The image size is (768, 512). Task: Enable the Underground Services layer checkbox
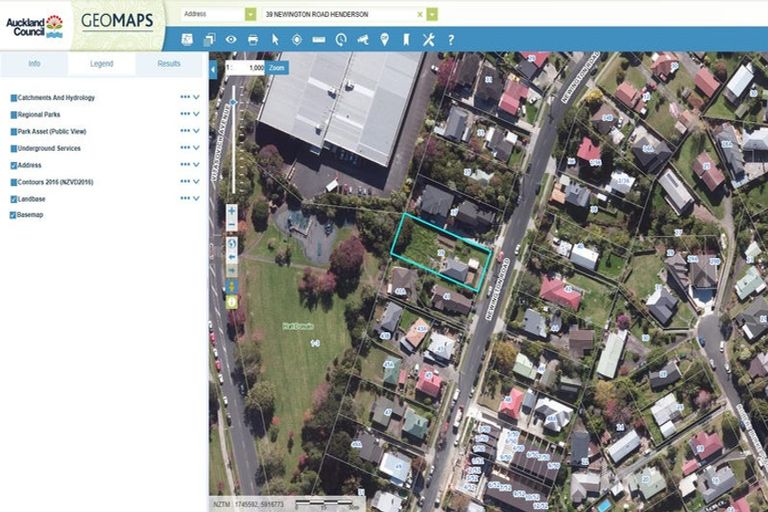coord(14,148)
